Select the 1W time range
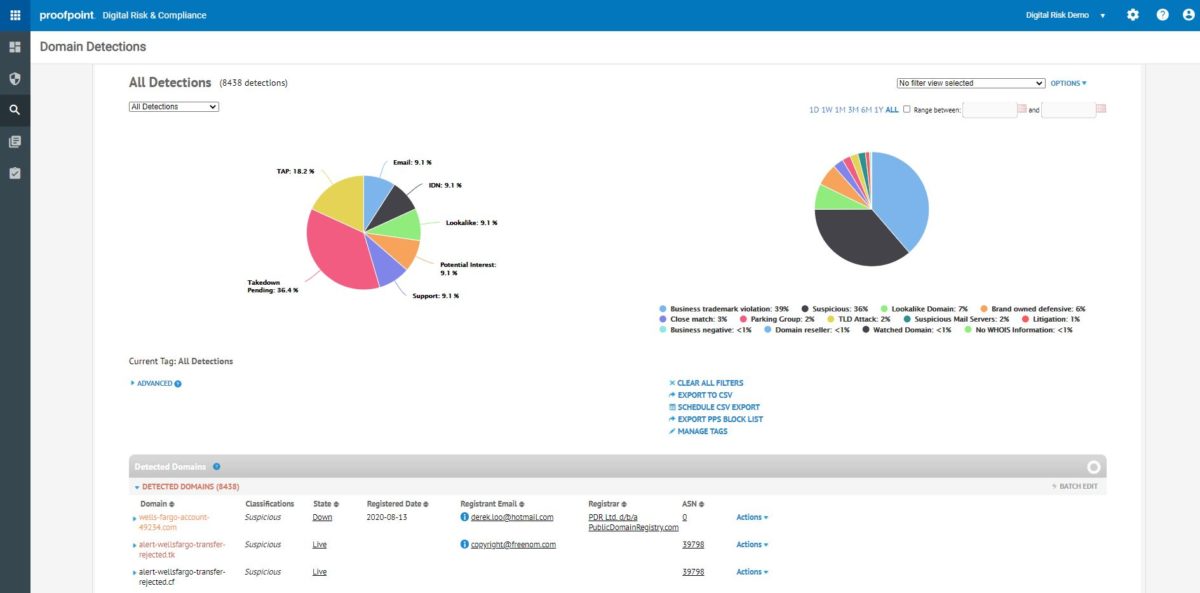Viewport: 1200px width, 593px height. (827, 110)
